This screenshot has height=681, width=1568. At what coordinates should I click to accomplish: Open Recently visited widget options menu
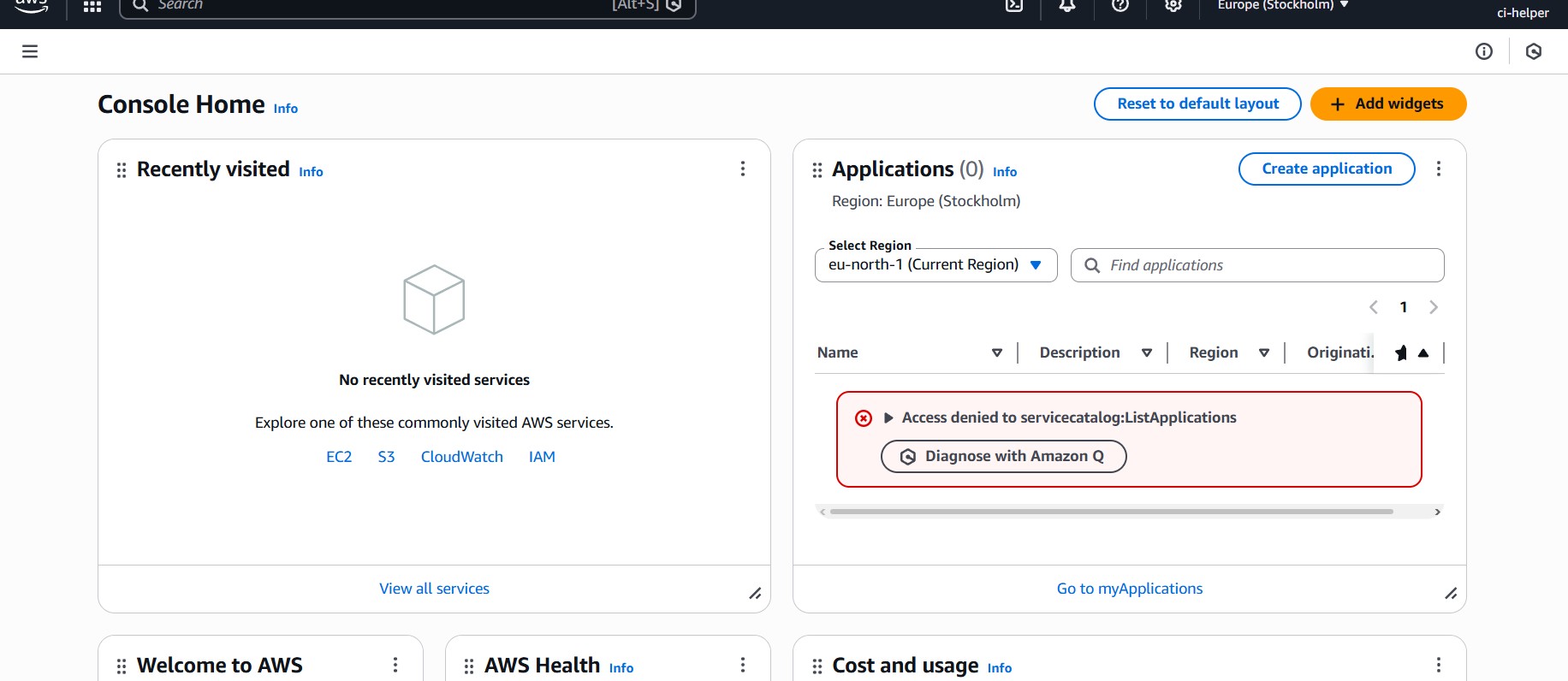pos(743,169)
